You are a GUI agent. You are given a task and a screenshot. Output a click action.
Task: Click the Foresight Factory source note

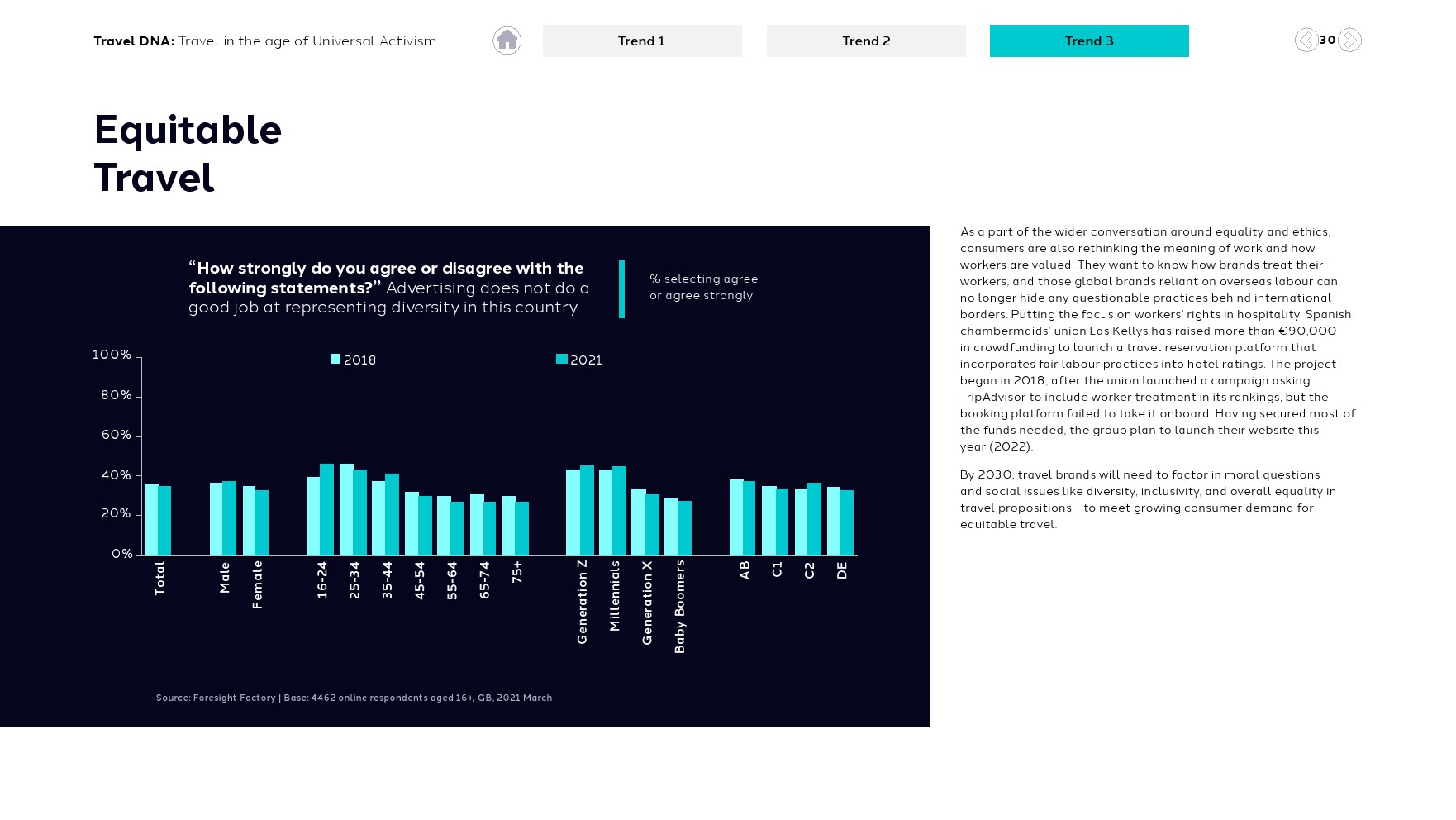tap(354, 698)
